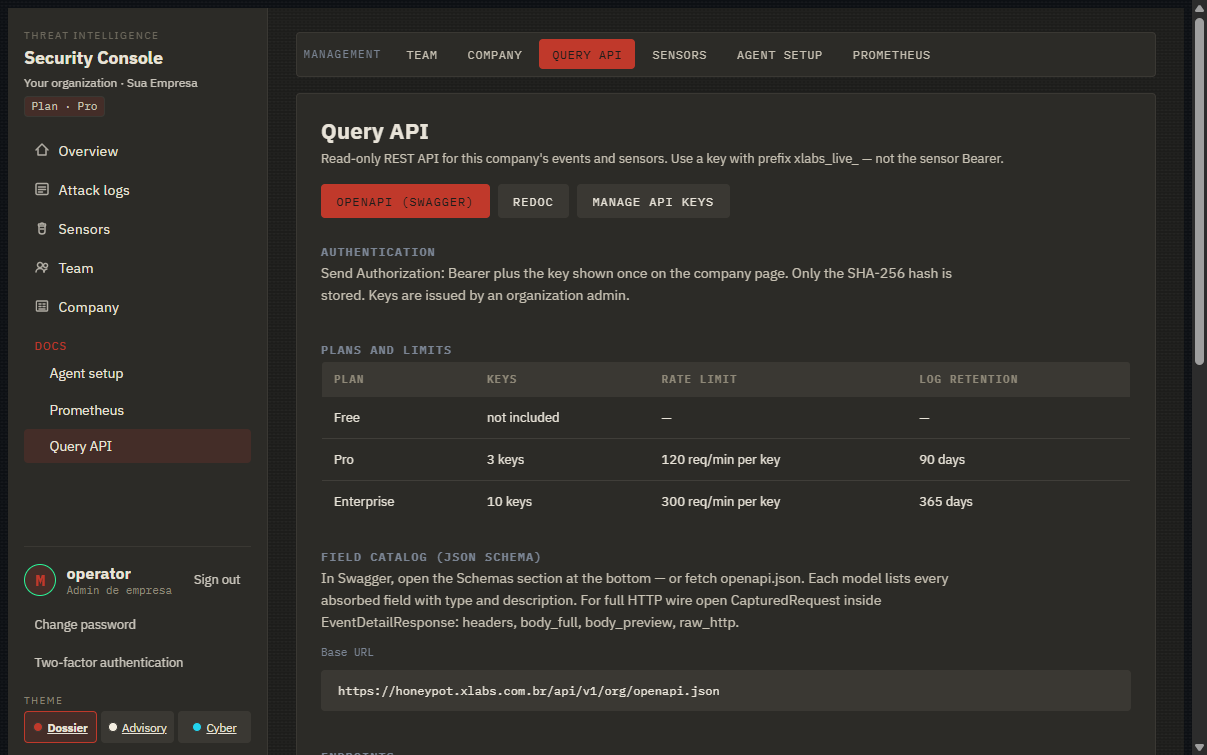Viewport: 1207px width, 755px height.
Task: Click the '90 days' retention cell
Action: point(942,459)
